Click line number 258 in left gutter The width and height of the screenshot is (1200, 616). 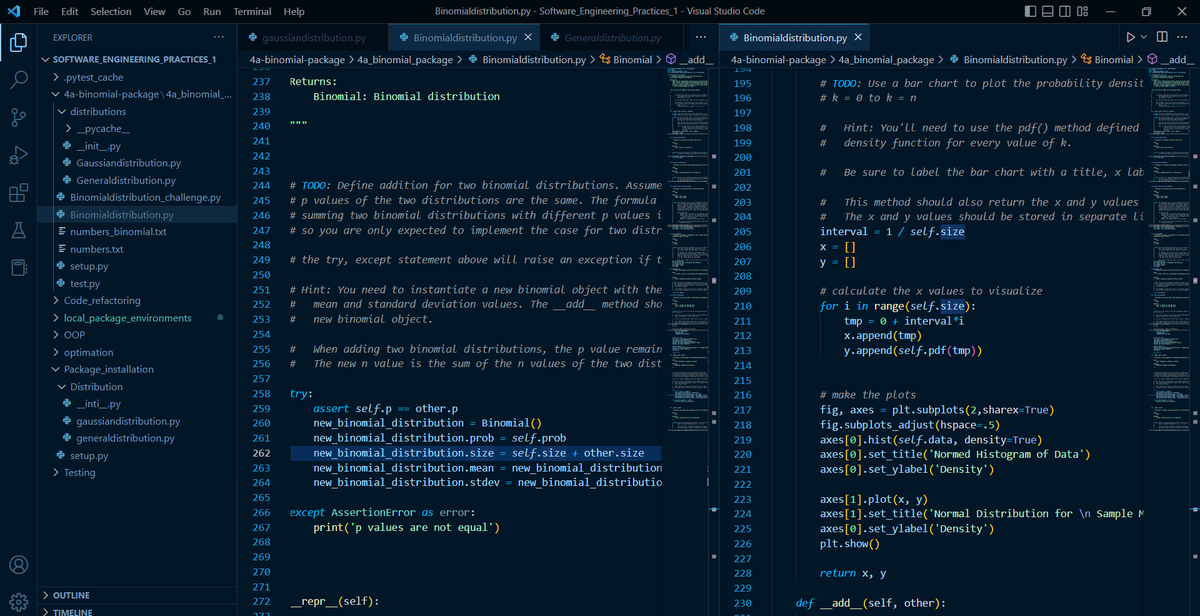[x=261, y=394]
